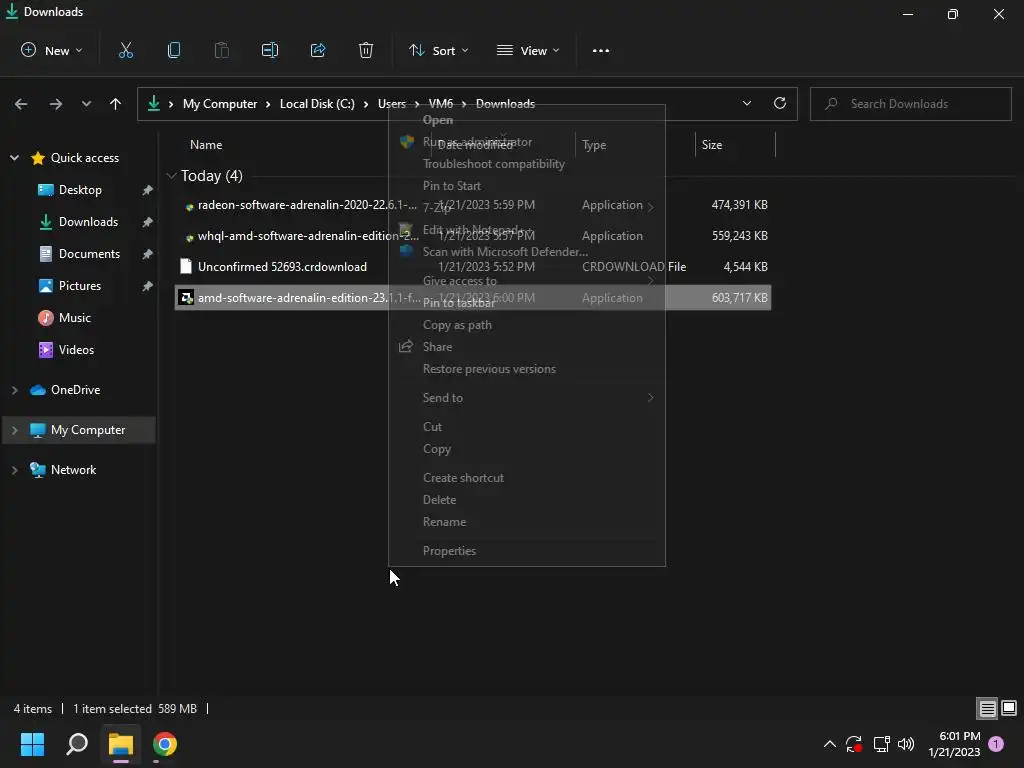Launch Google Chrome from taskbar
Screen dimensions: 1024x768
[x=165, y=744]
